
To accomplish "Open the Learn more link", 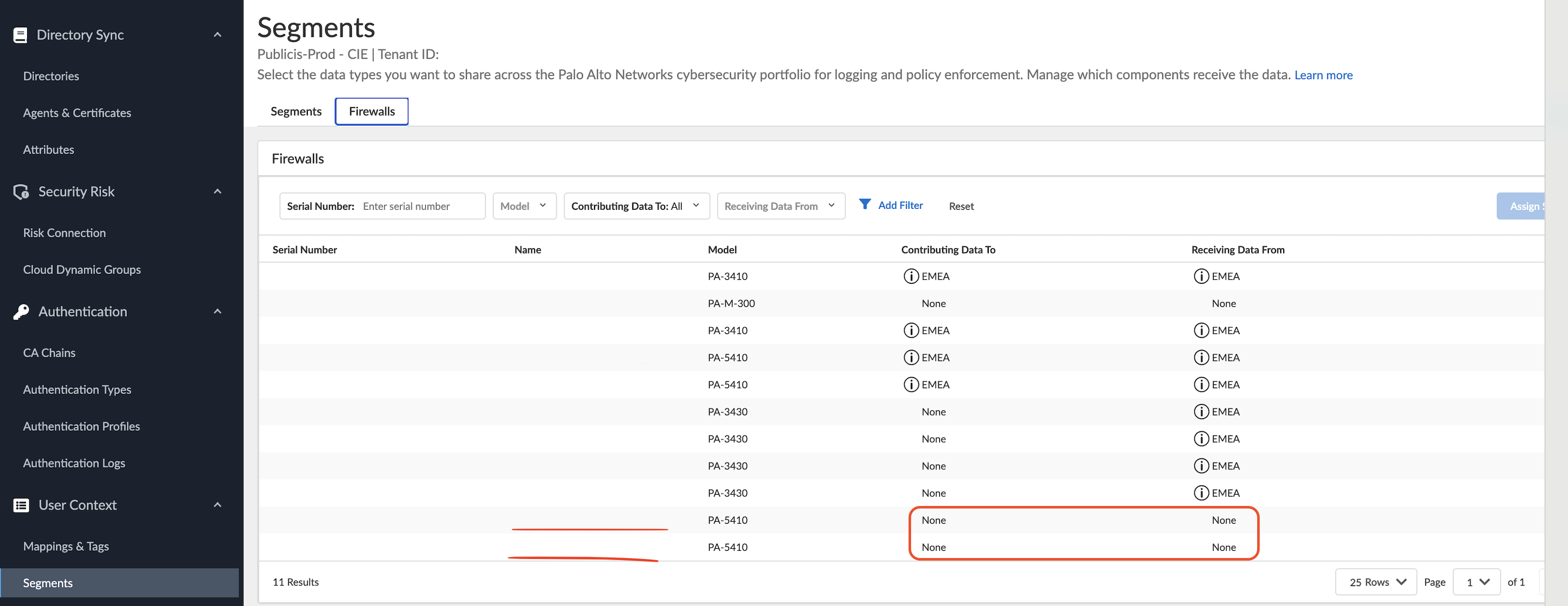I will click(1322, 76).
